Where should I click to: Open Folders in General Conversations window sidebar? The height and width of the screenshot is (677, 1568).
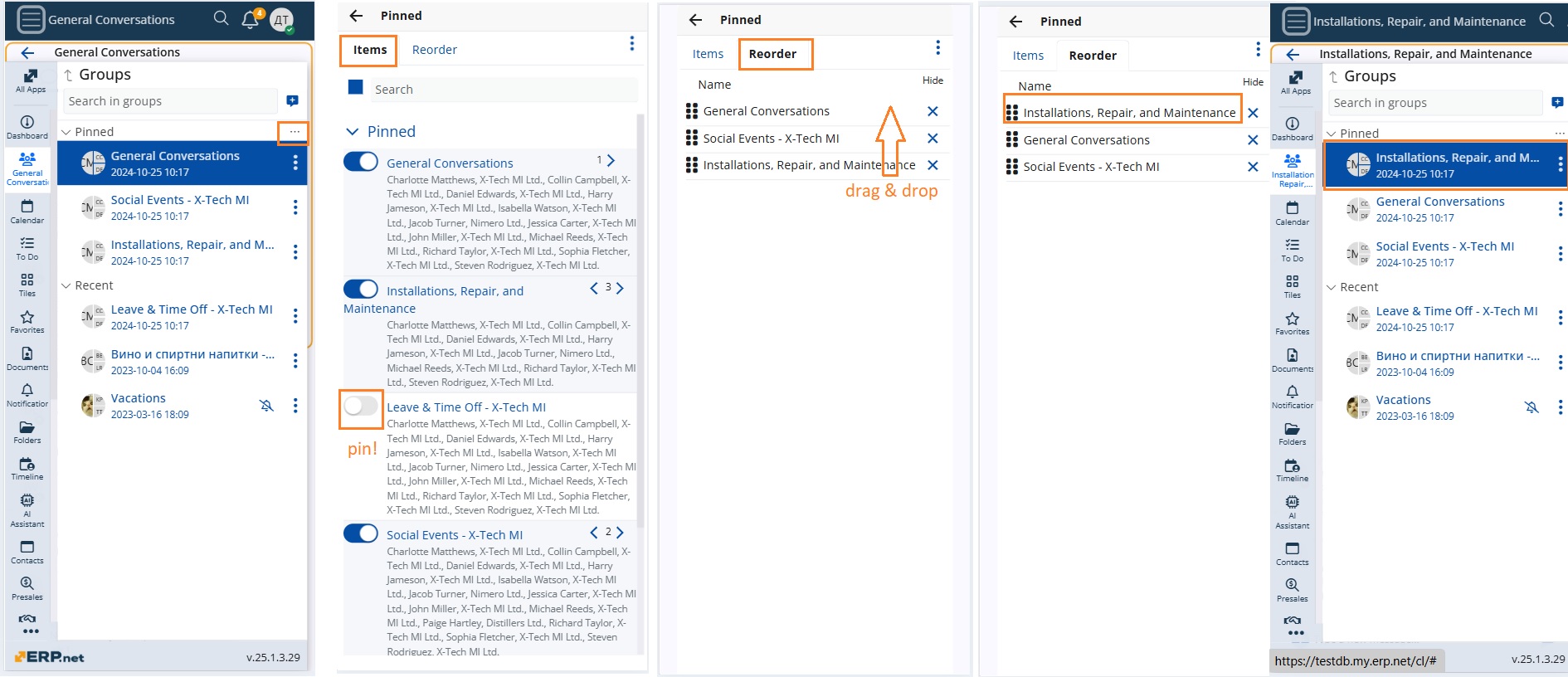[27, 431]
